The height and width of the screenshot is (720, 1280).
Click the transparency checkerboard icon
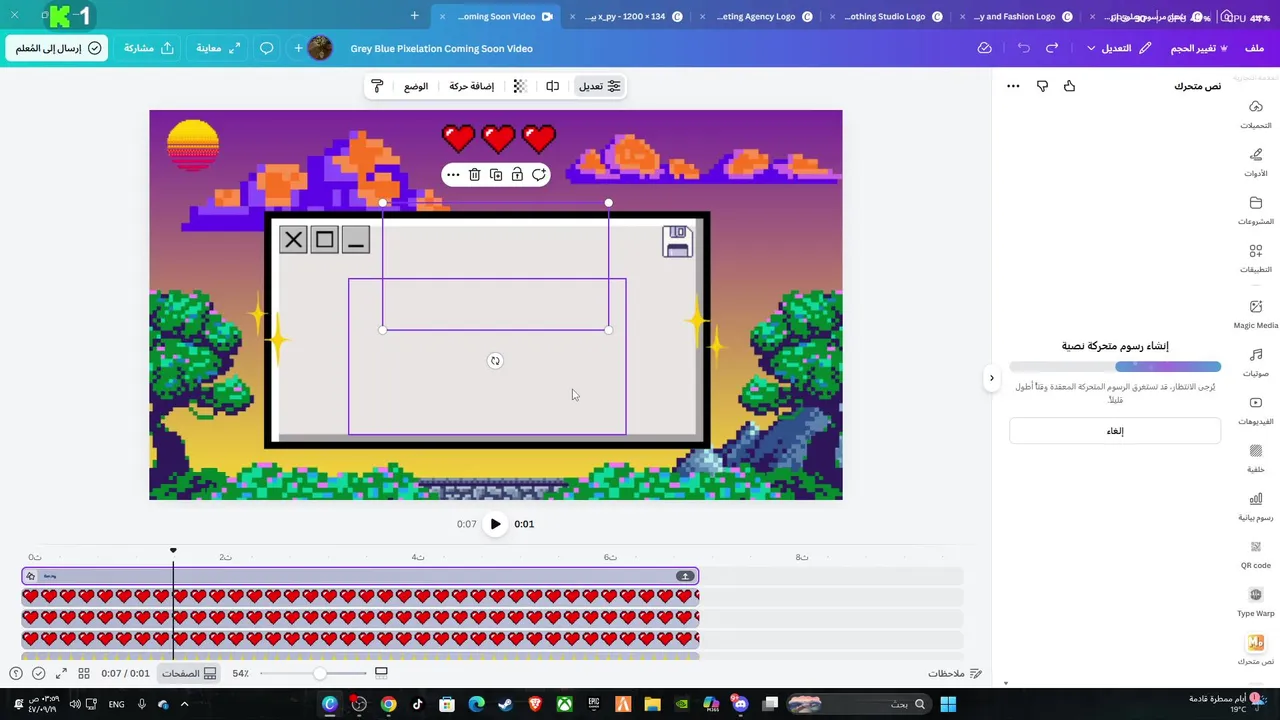tap(520, 86)
